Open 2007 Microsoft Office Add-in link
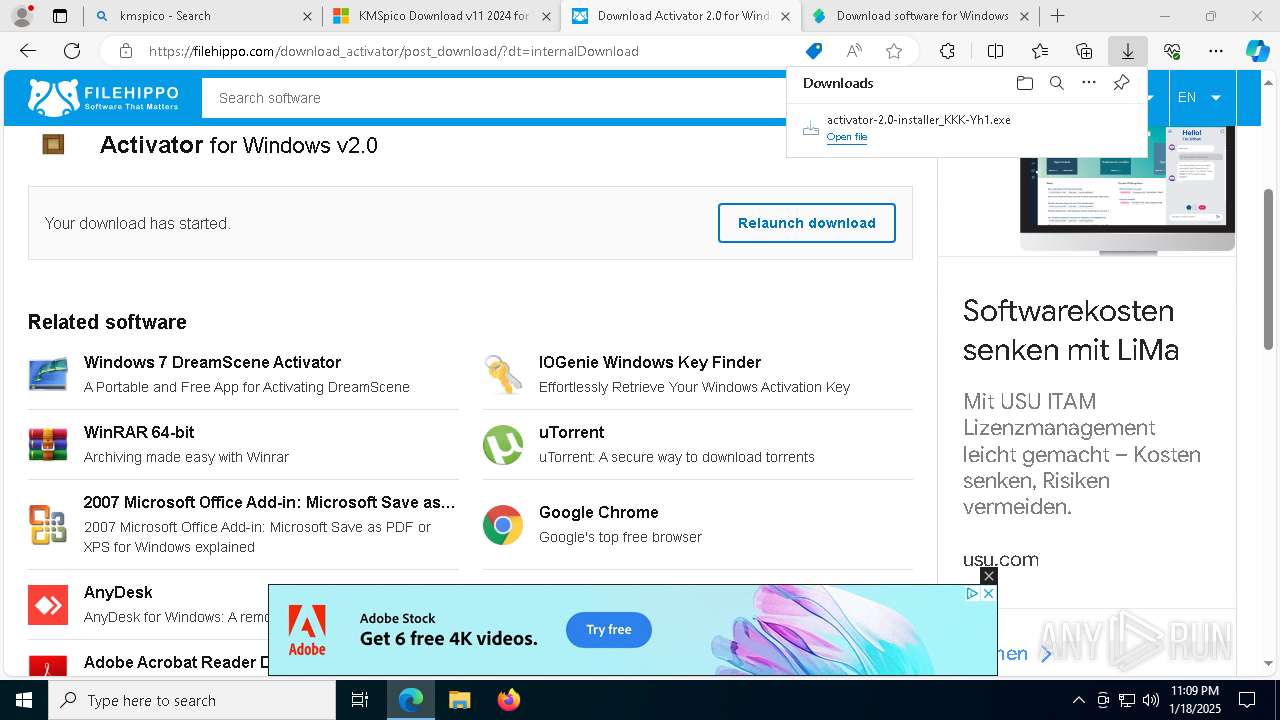Screen dimensions: 1280x720 point(270,502)
